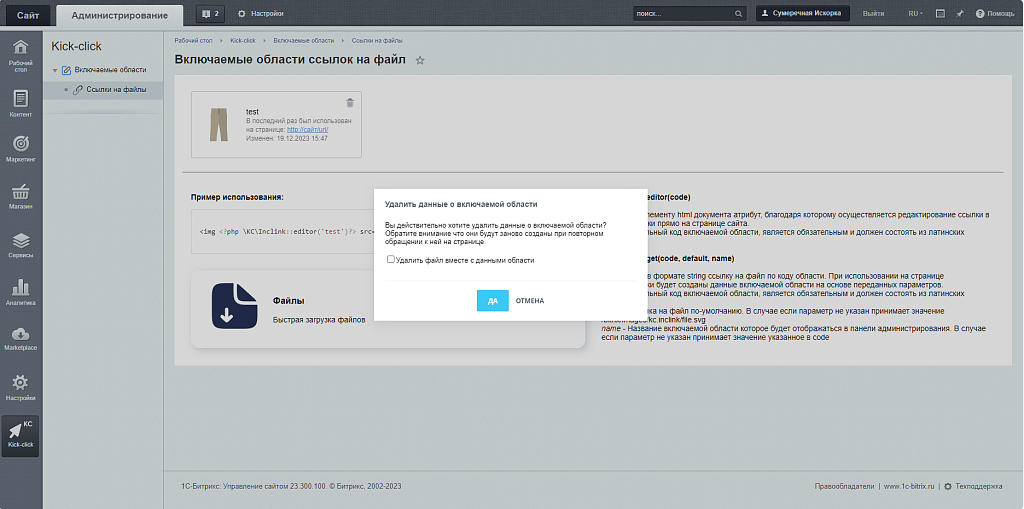Collapse the Включаемые области tree node
The width and height of the screenshot is (1024, 509).
click(55, 70)
